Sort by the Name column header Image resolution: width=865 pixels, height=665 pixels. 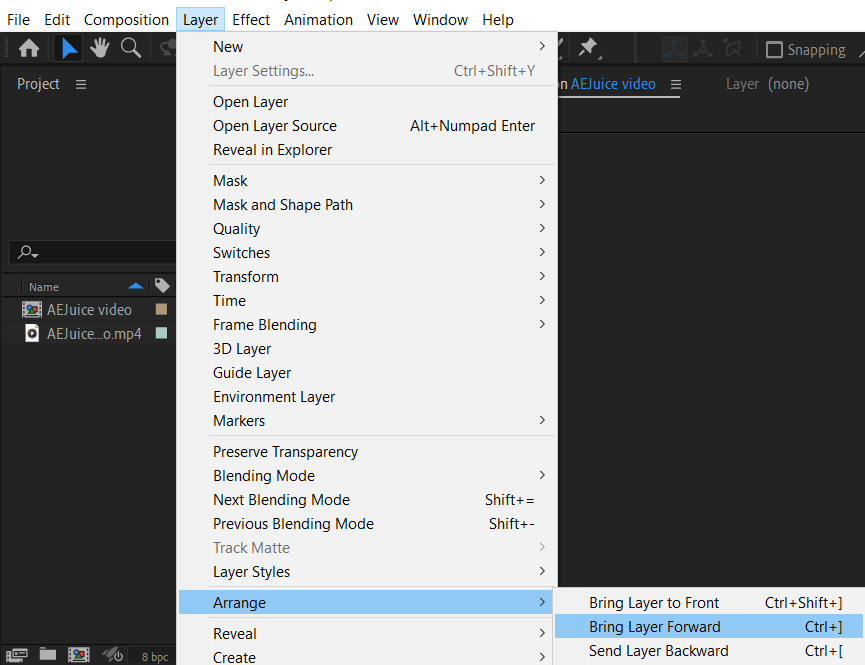pos(44,287)
